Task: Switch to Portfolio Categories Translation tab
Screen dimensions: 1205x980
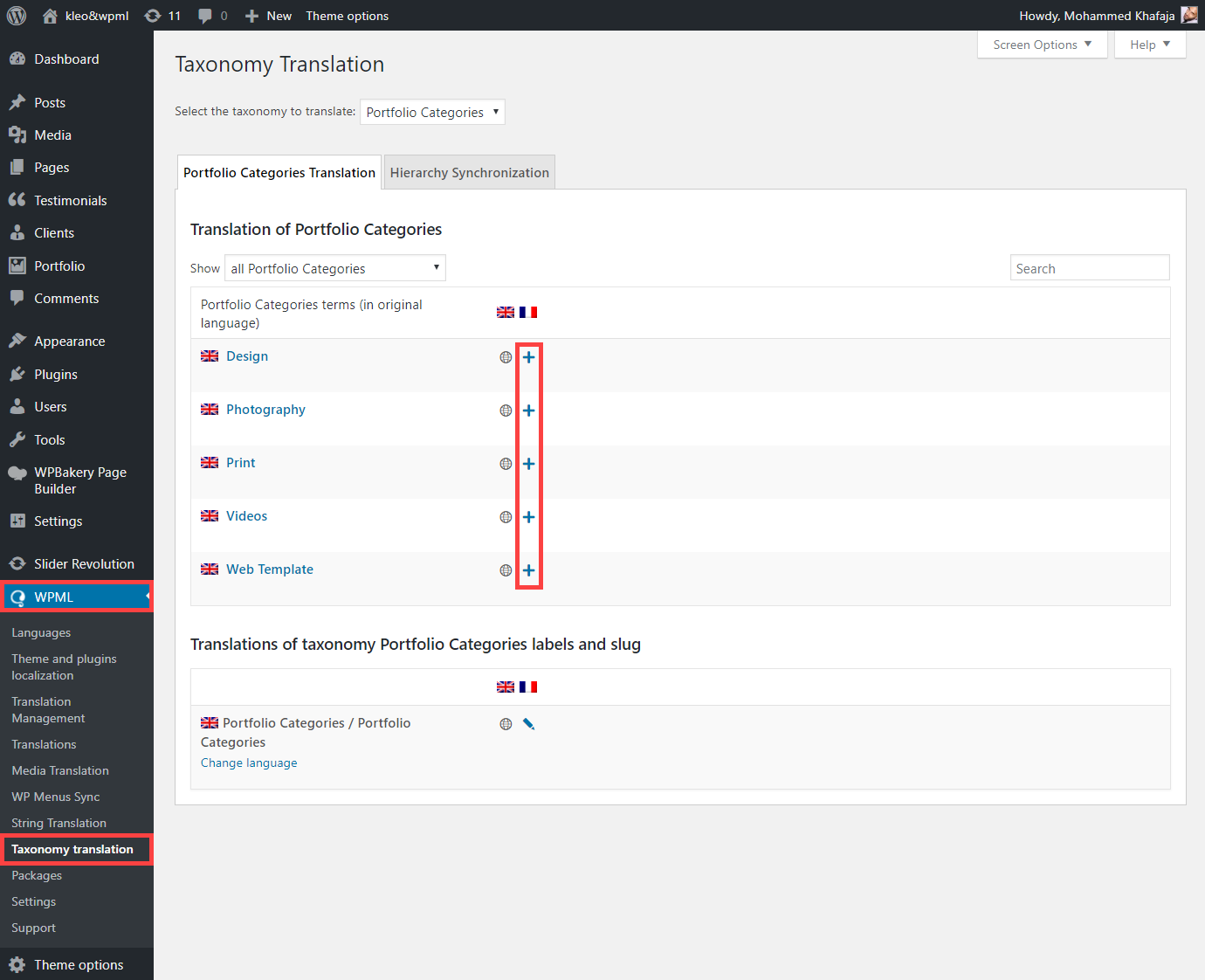Action: tap(279, 173)
